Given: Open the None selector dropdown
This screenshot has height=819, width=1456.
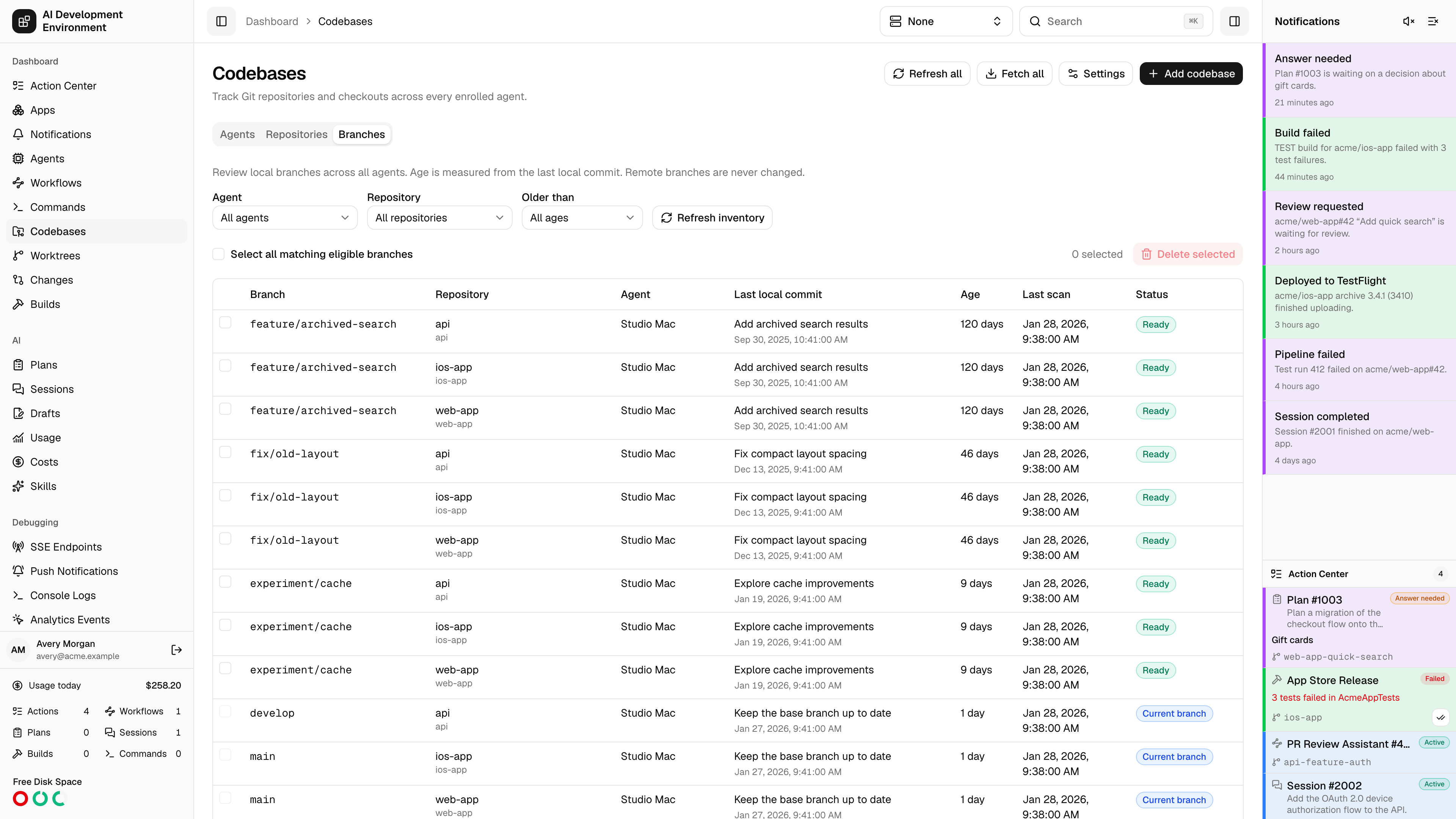Looking at the screenshot, I should (946, 22).
